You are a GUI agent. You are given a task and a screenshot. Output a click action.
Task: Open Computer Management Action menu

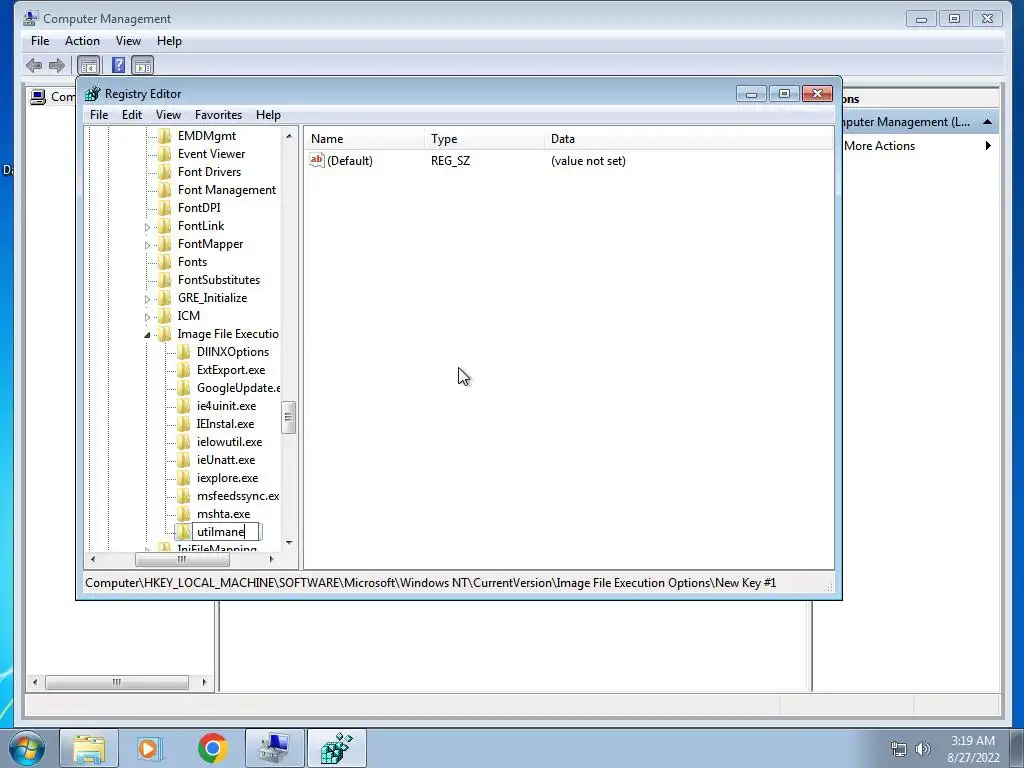click(x=82, y=41)
